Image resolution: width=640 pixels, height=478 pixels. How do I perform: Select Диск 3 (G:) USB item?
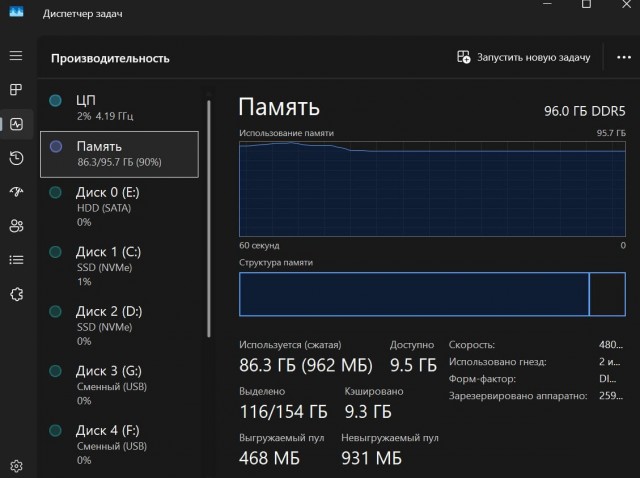120,385
